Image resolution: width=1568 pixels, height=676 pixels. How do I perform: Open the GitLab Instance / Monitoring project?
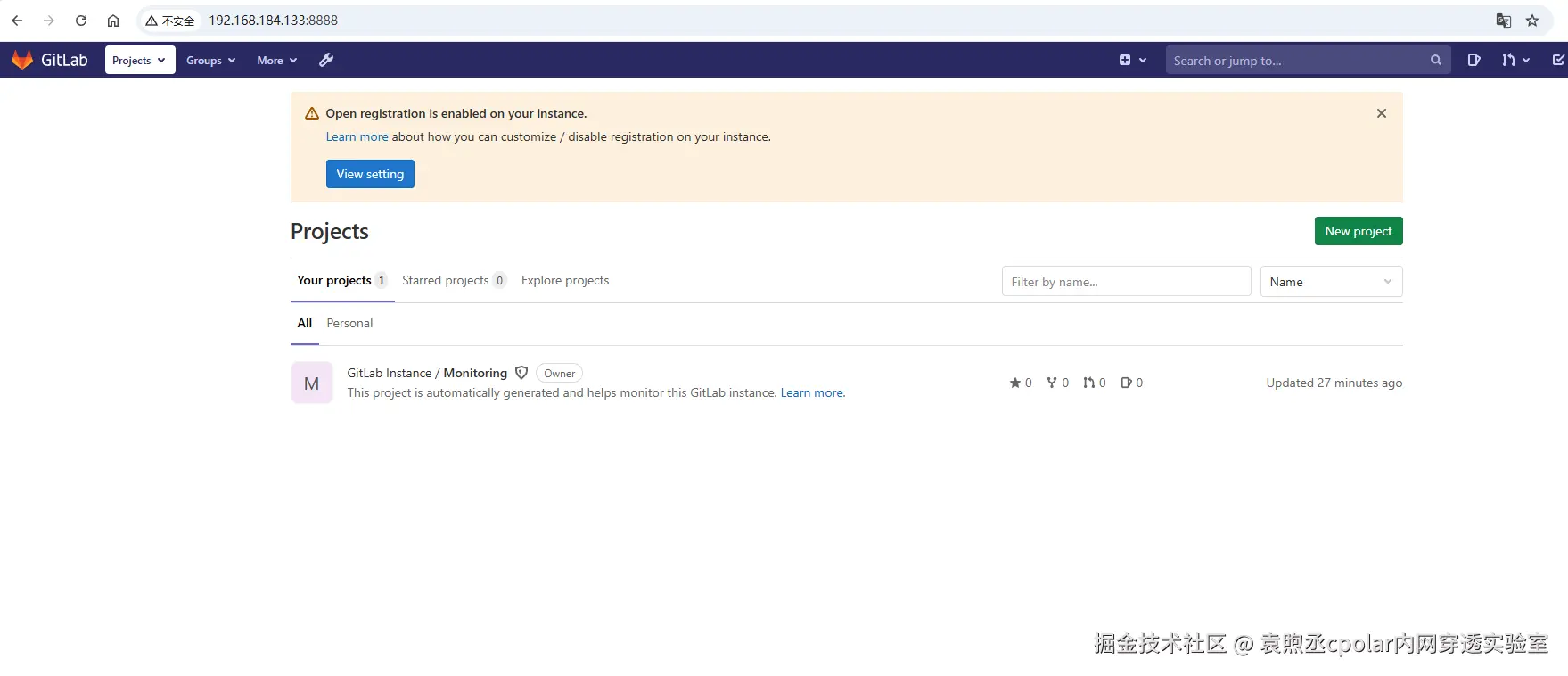click(427, 373)
